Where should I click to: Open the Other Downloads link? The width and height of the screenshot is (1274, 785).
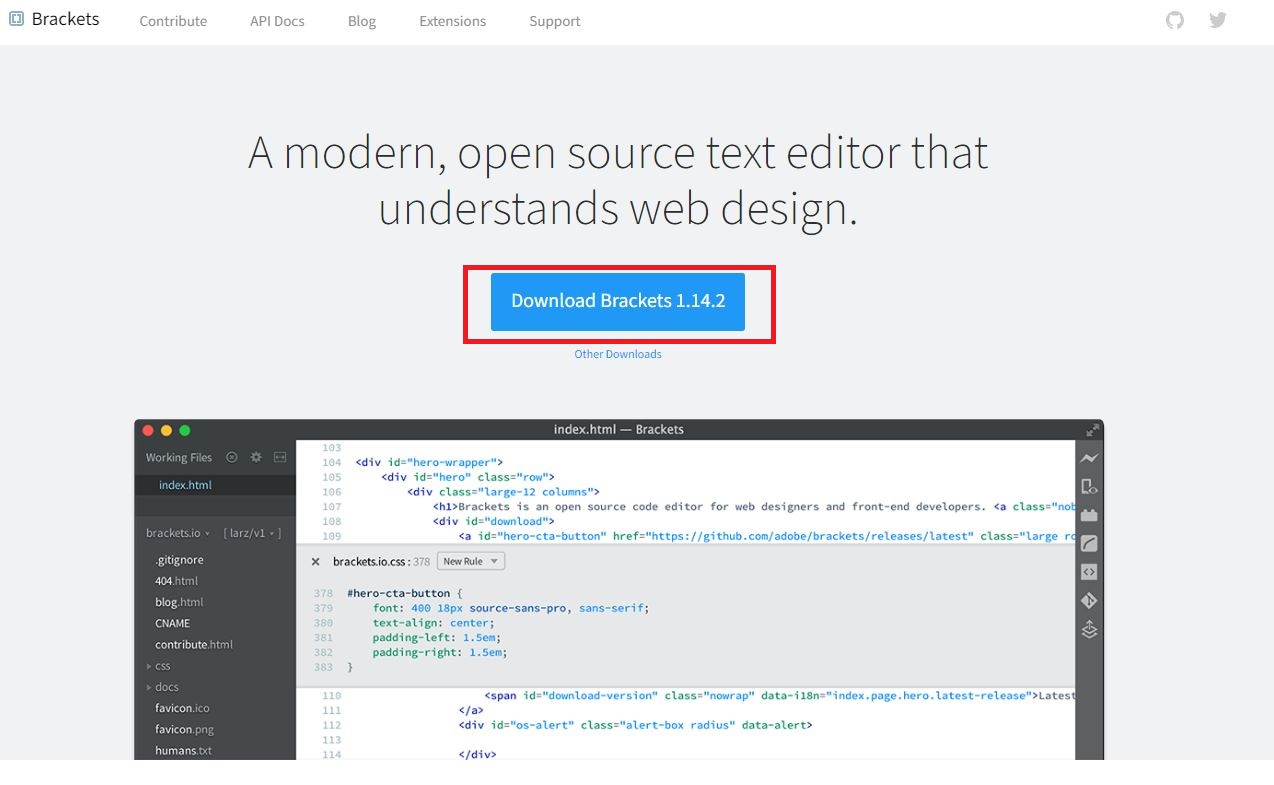(618, 354)
